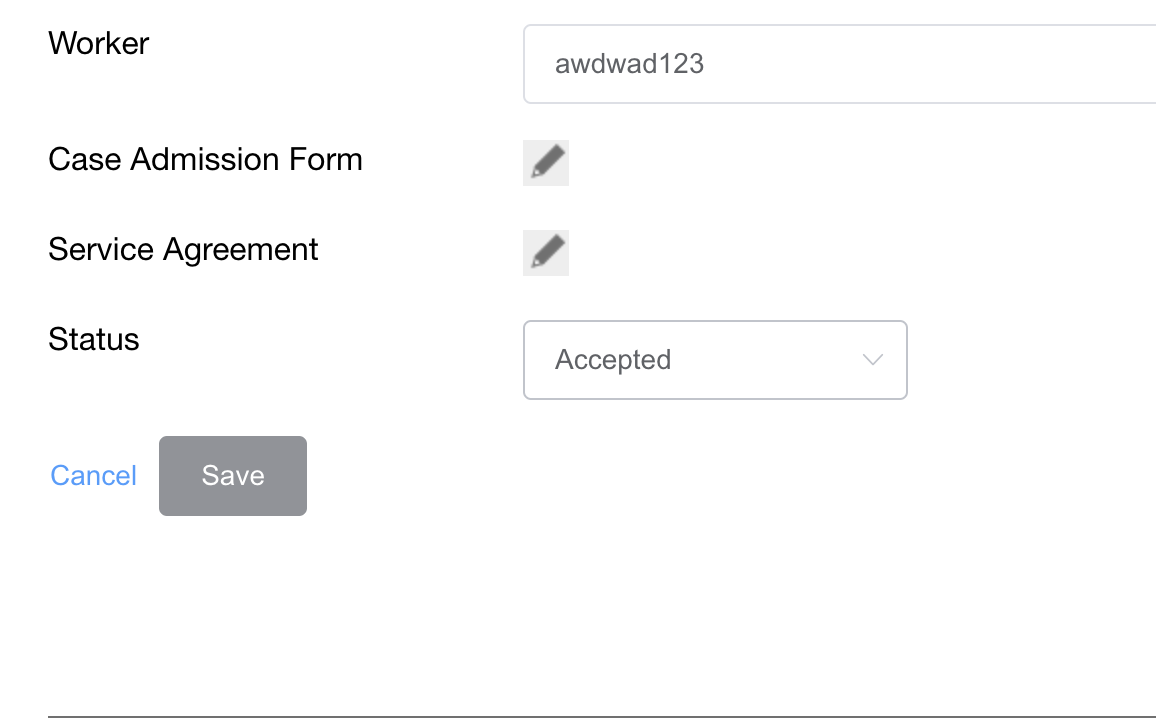This screenshot has width=1156, height=724.
Task: Click the Case Admission Form label
Action: [x=205, y=160]
